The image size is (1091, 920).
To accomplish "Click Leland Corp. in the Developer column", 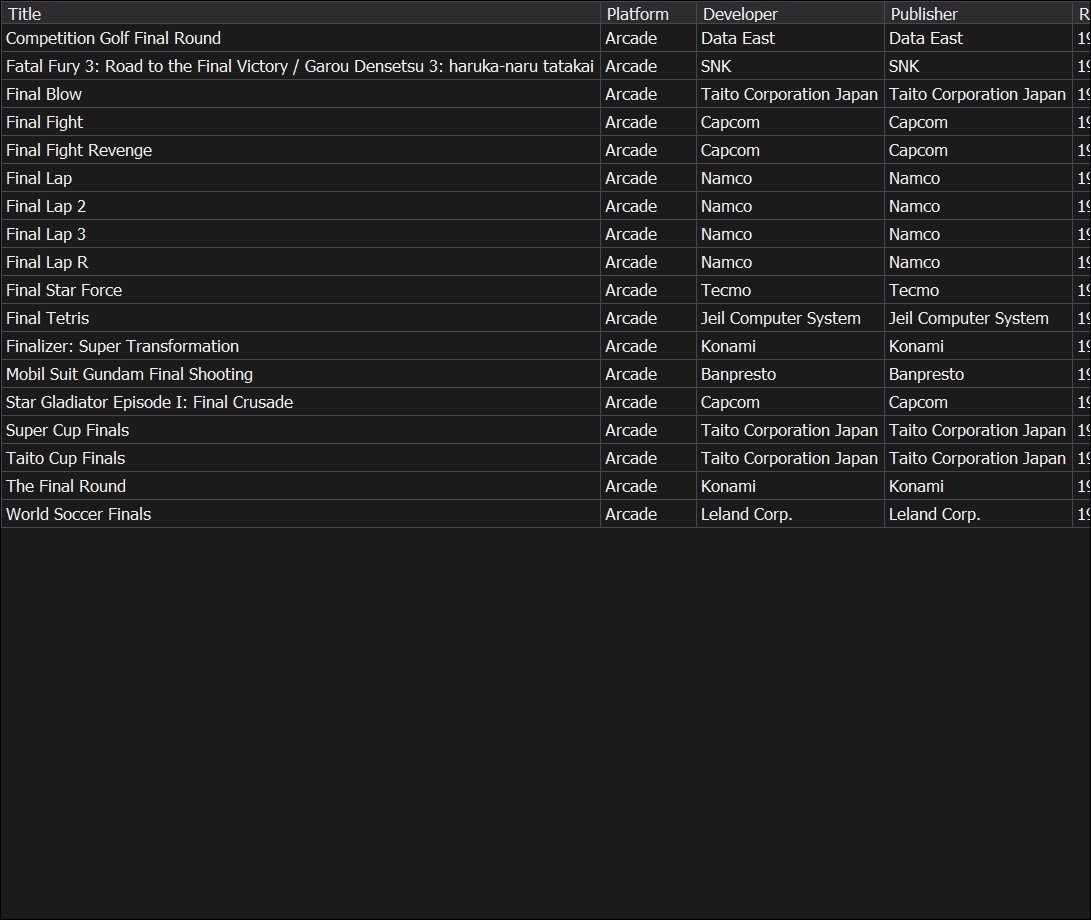I will coord(747,514).
